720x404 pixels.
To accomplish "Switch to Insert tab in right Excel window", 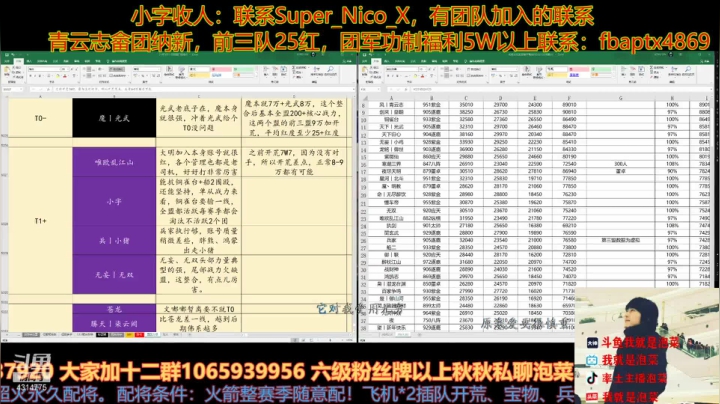I will (x=387, y=61).
